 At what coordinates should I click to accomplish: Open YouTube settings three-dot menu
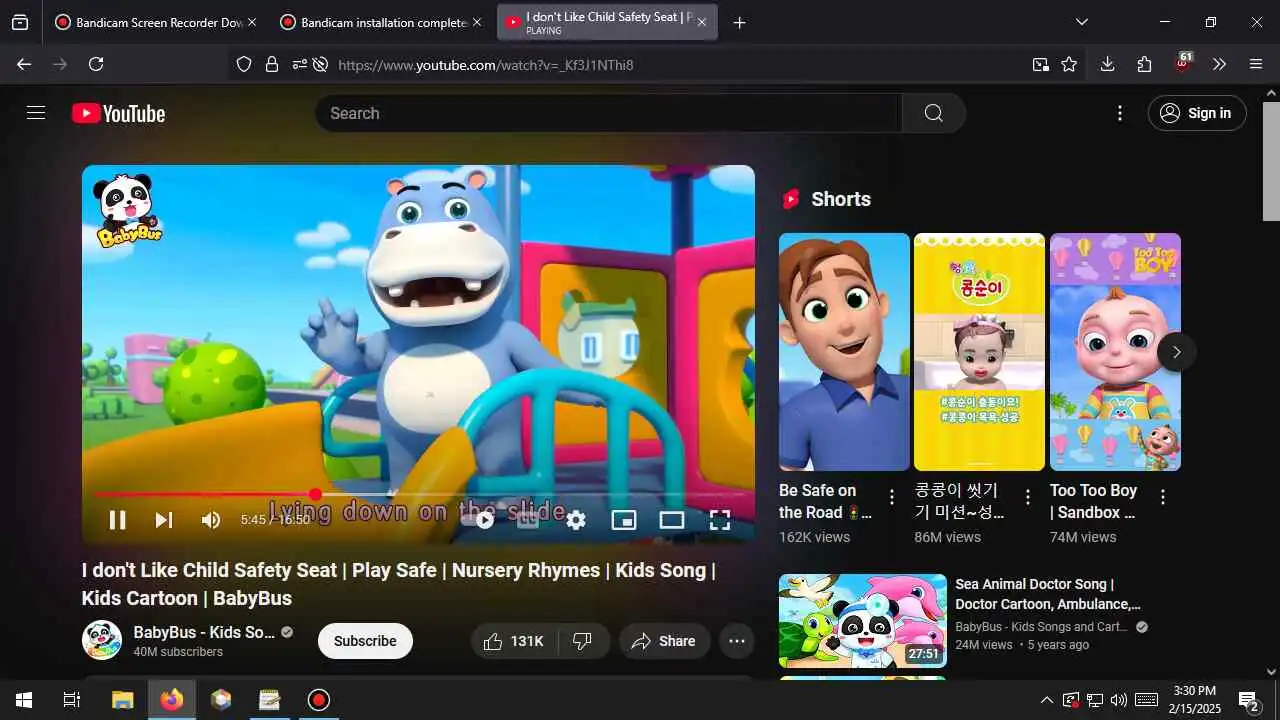(x=1120, y=113)
